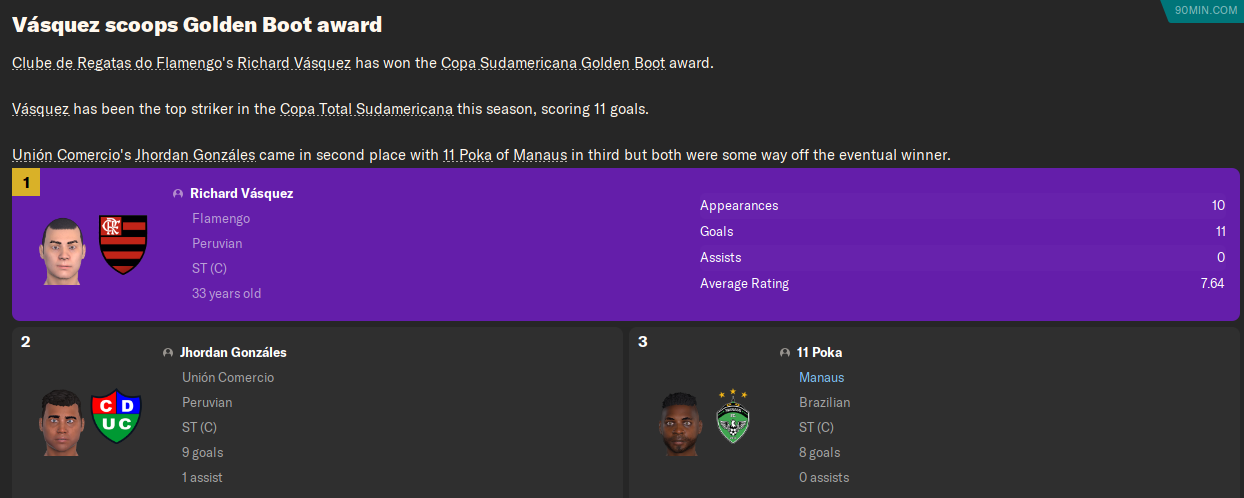Open Jhordan Gonzáles face portrait

click(61, 420)
